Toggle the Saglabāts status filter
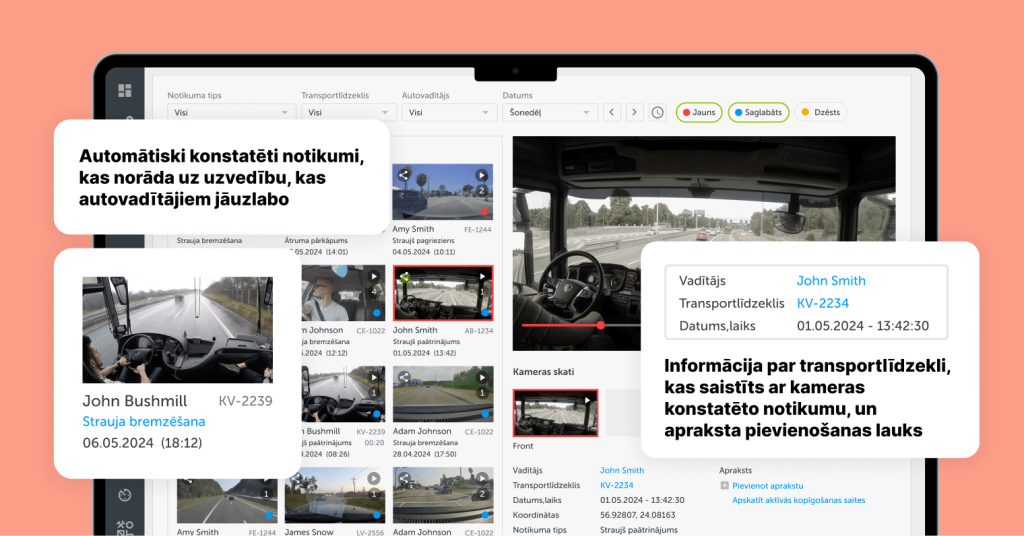This screenshot has height=536, width=1024. (x=758, y=112)
